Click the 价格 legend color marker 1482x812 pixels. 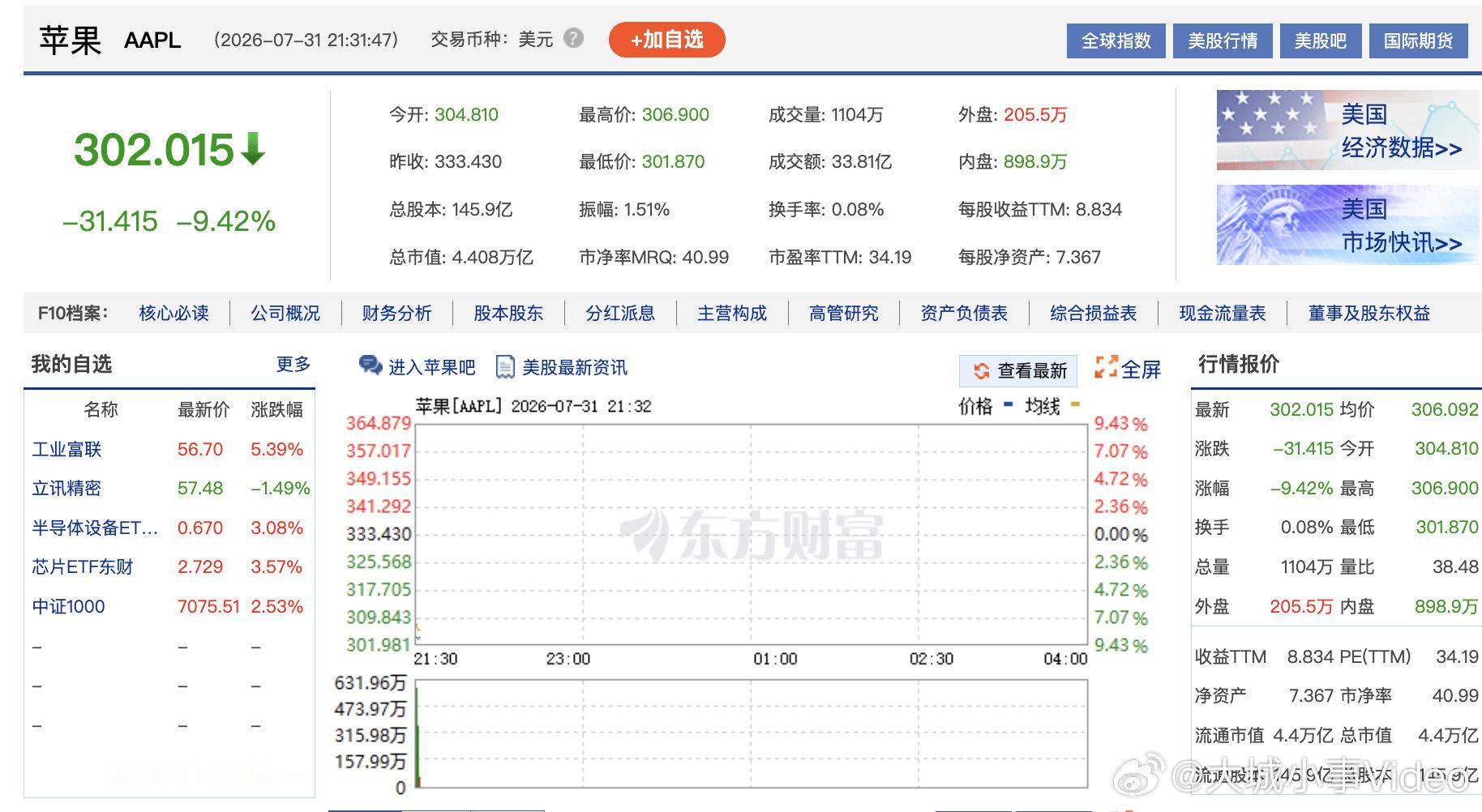click(x=1008, y=404)
